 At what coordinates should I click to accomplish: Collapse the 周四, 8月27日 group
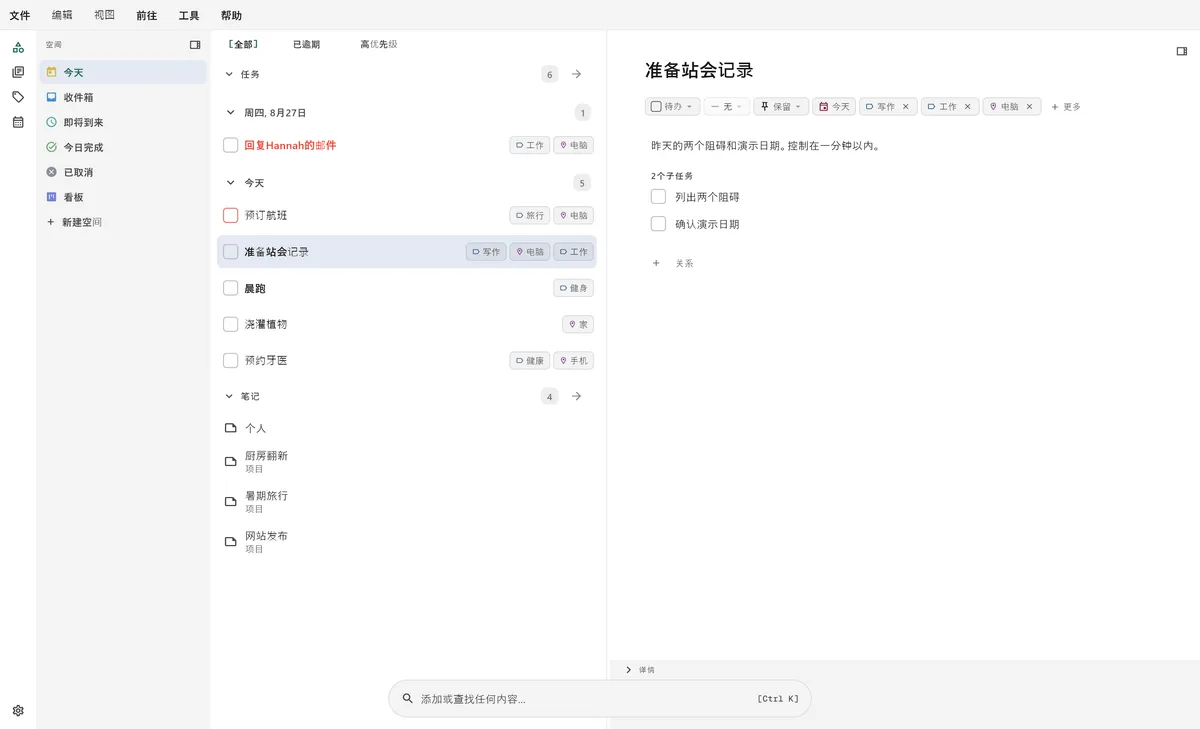click(229, 113)
